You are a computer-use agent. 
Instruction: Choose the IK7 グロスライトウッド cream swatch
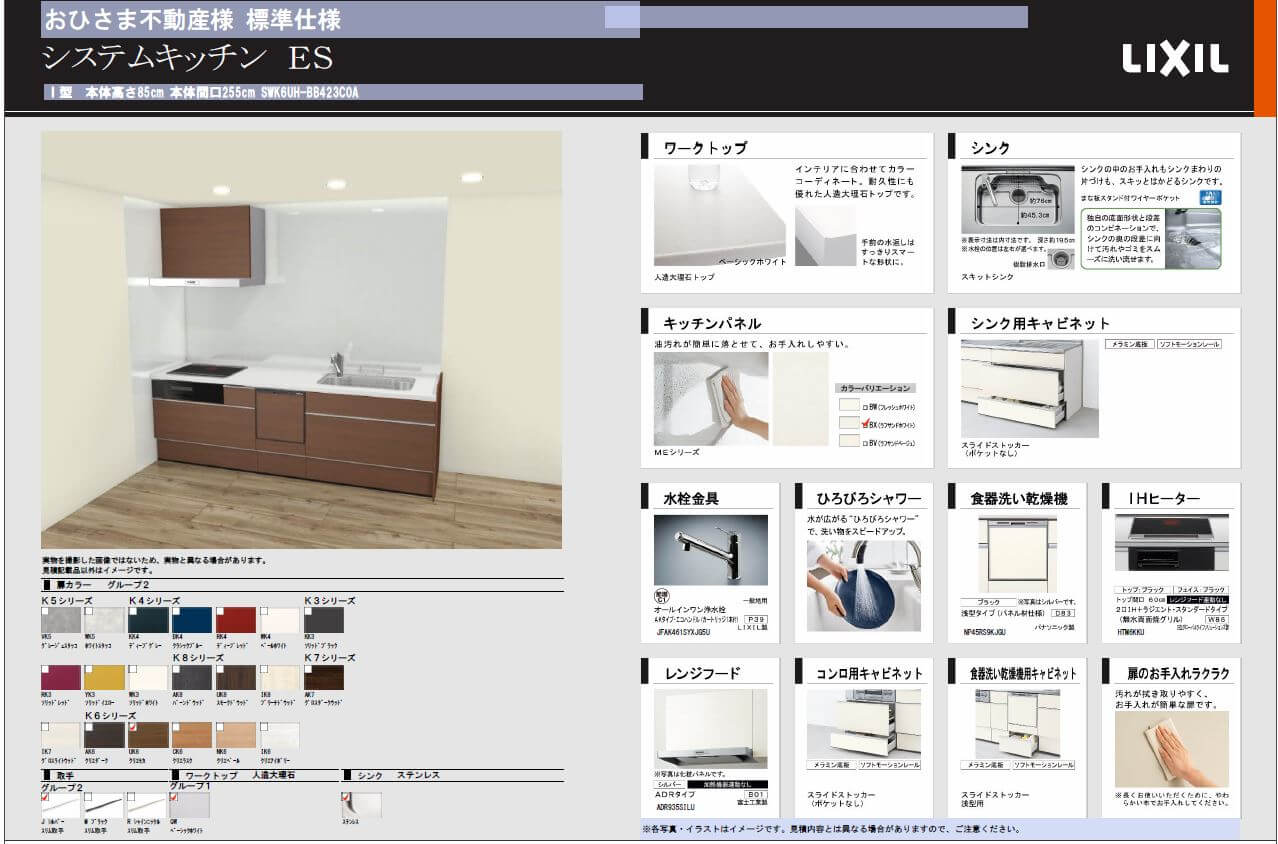click(x=60, y=735)
